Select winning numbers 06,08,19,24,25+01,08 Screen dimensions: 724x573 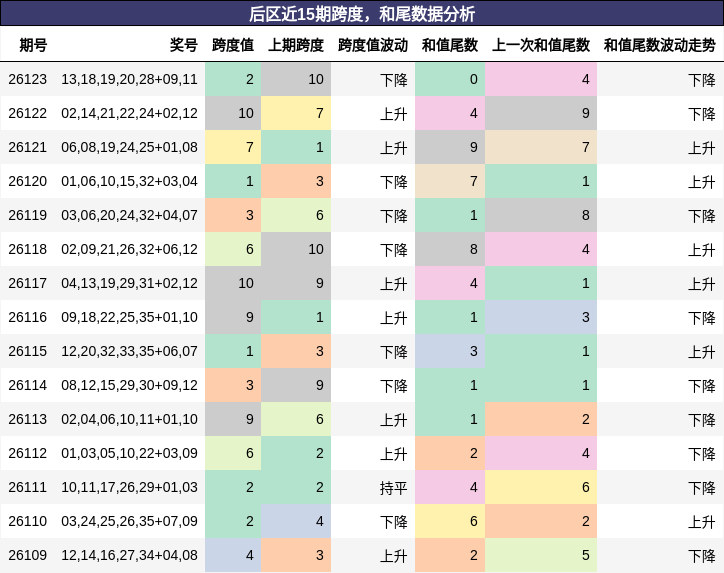coord(129,147)
